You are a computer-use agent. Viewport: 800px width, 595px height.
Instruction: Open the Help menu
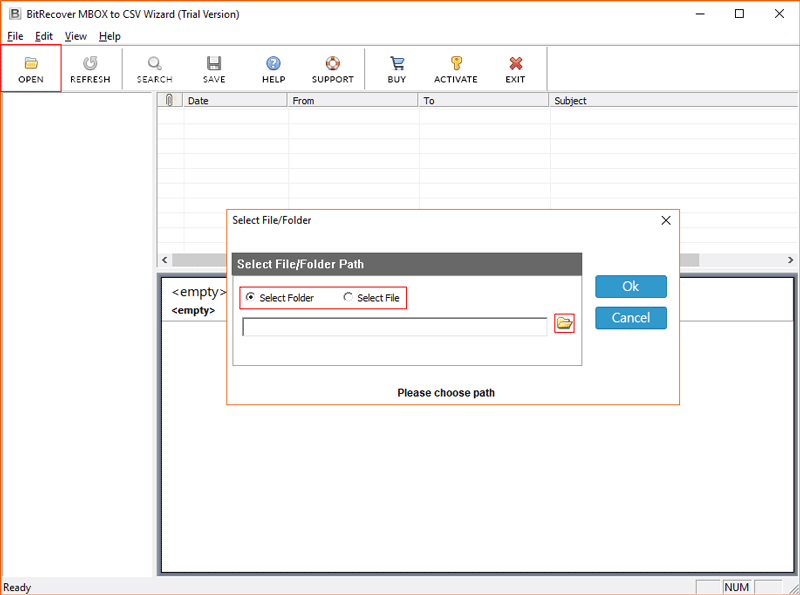(110, 36)
